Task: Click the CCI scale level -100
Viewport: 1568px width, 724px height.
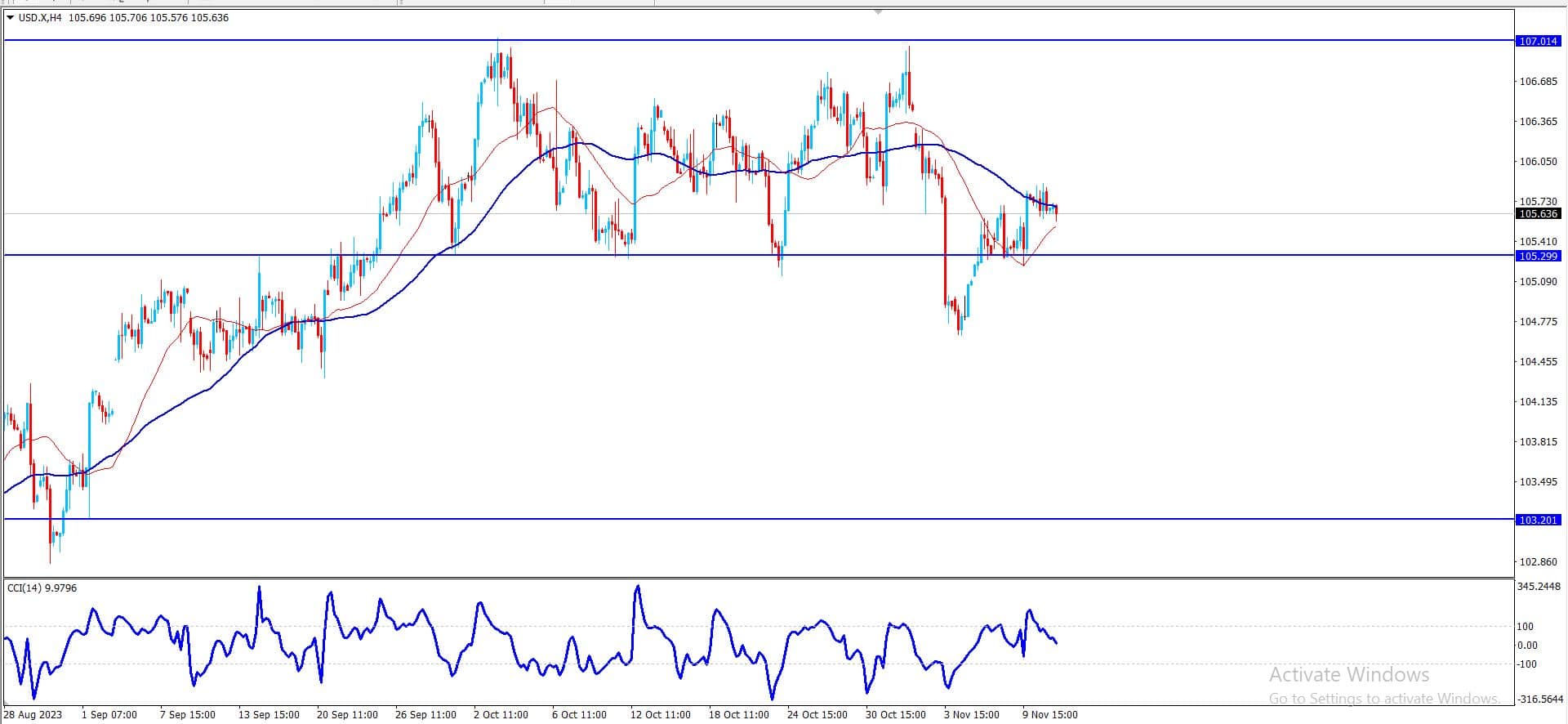Action: [x=1527, y=664]
